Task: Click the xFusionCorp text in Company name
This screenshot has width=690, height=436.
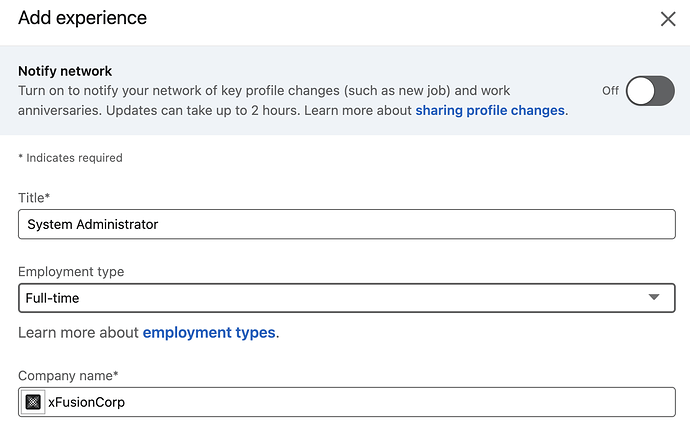Action: point(87,402)
